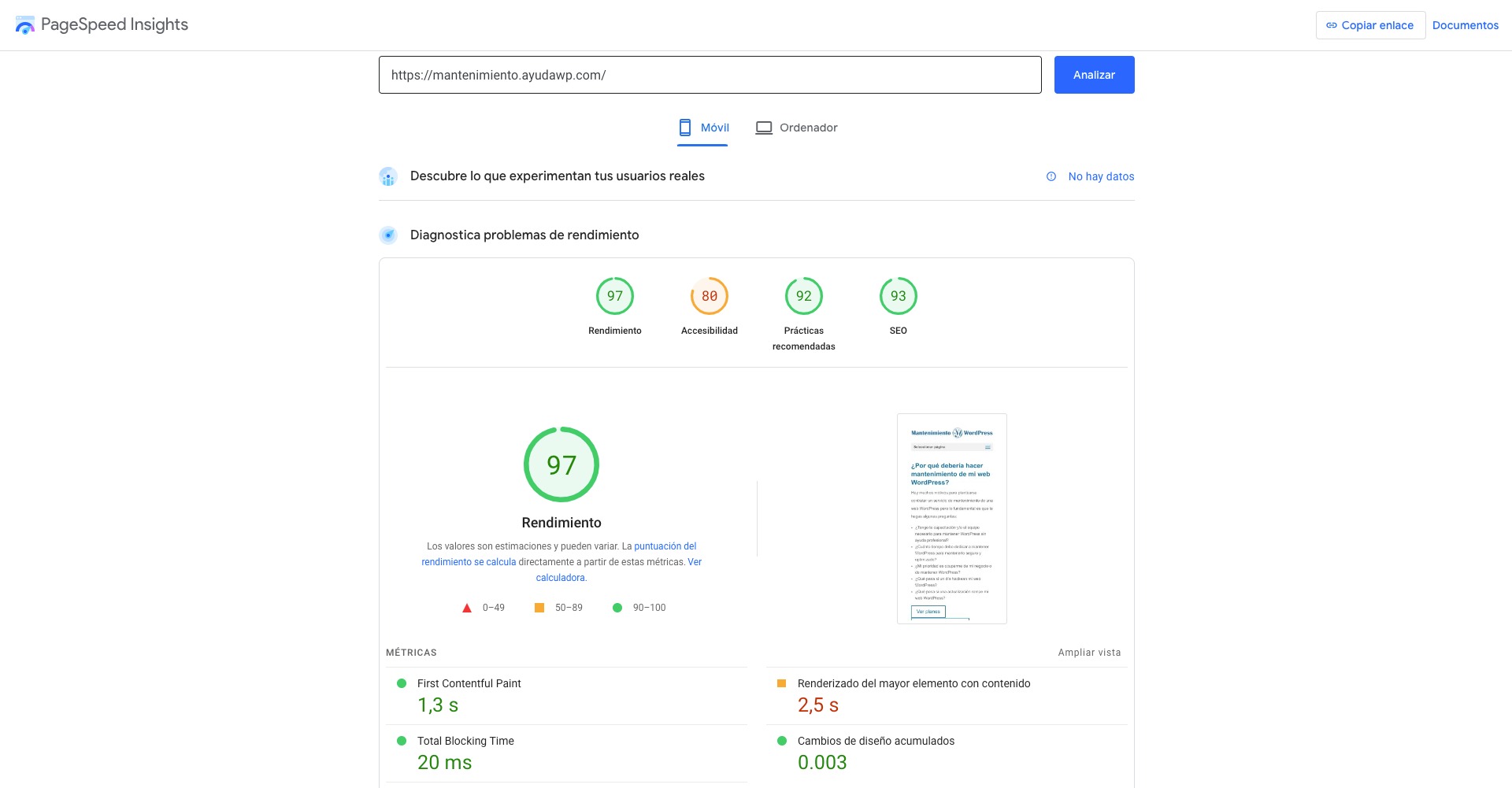Click the PageSpeed Insights title text
Viewport: 1512px width, 788px height.
(x=114, y=24)
